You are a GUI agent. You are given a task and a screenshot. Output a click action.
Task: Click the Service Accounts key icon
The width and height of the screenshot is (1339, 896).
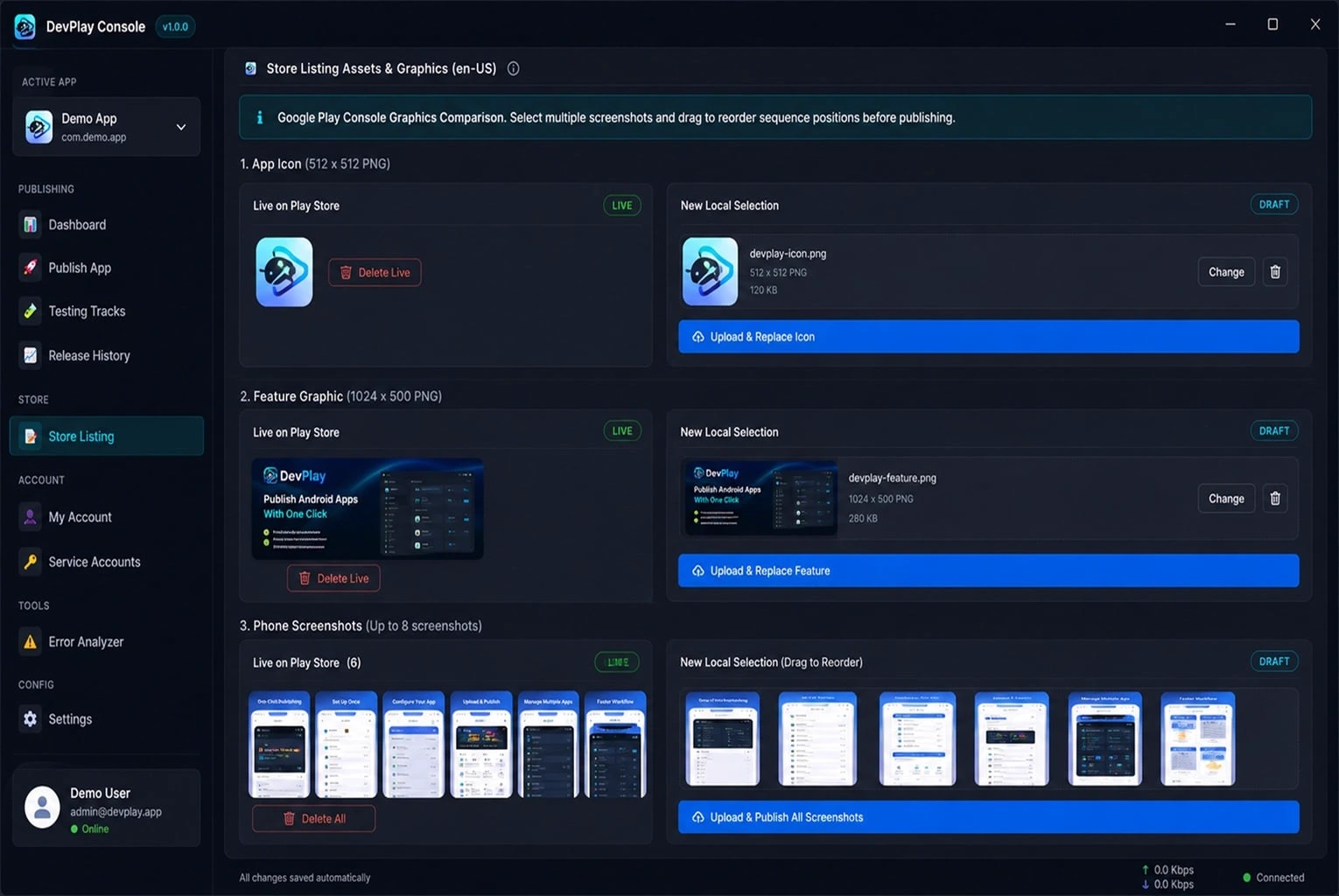[31, 562]
